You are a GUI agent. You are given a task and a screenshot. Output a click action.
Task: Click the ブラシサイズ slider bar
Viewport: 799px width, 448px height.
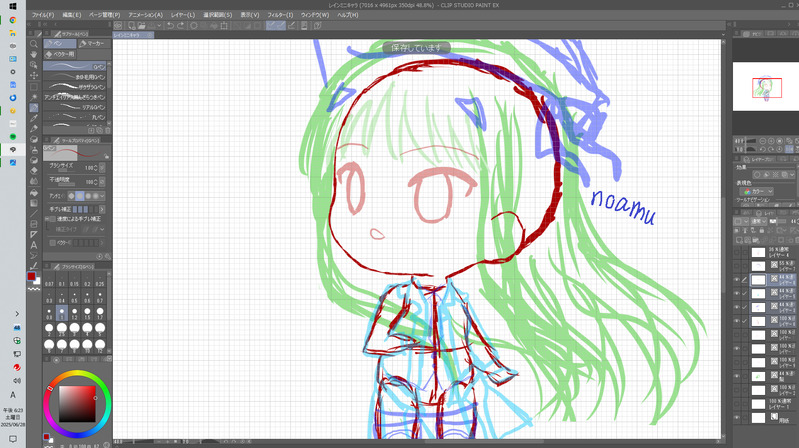[65, 170]
